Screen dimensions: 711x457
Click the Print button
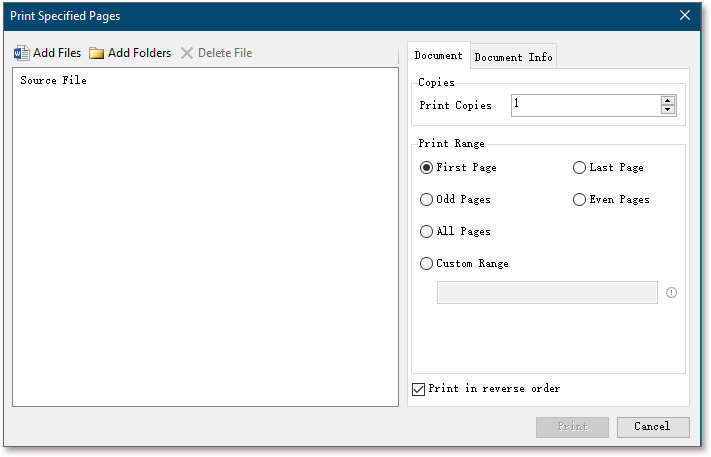[572, 427]
